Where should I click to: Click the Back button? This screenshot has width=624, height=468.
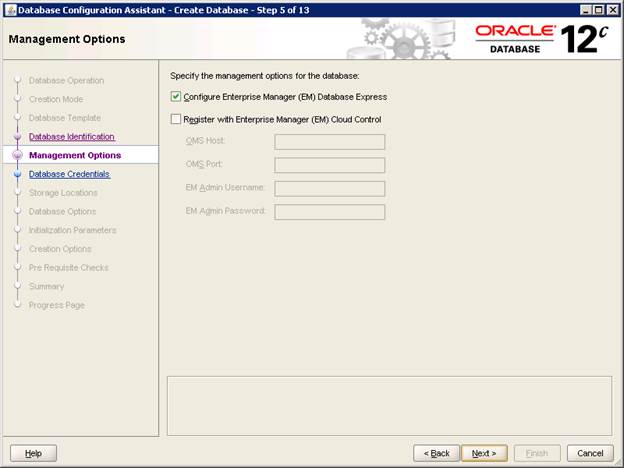click(437, 453)
